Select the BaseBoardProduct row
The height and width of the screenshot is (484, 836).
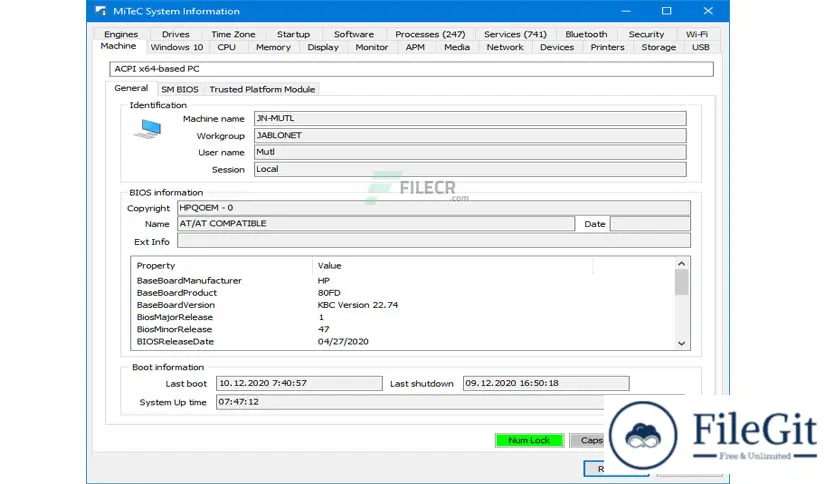tap(403, 293)
